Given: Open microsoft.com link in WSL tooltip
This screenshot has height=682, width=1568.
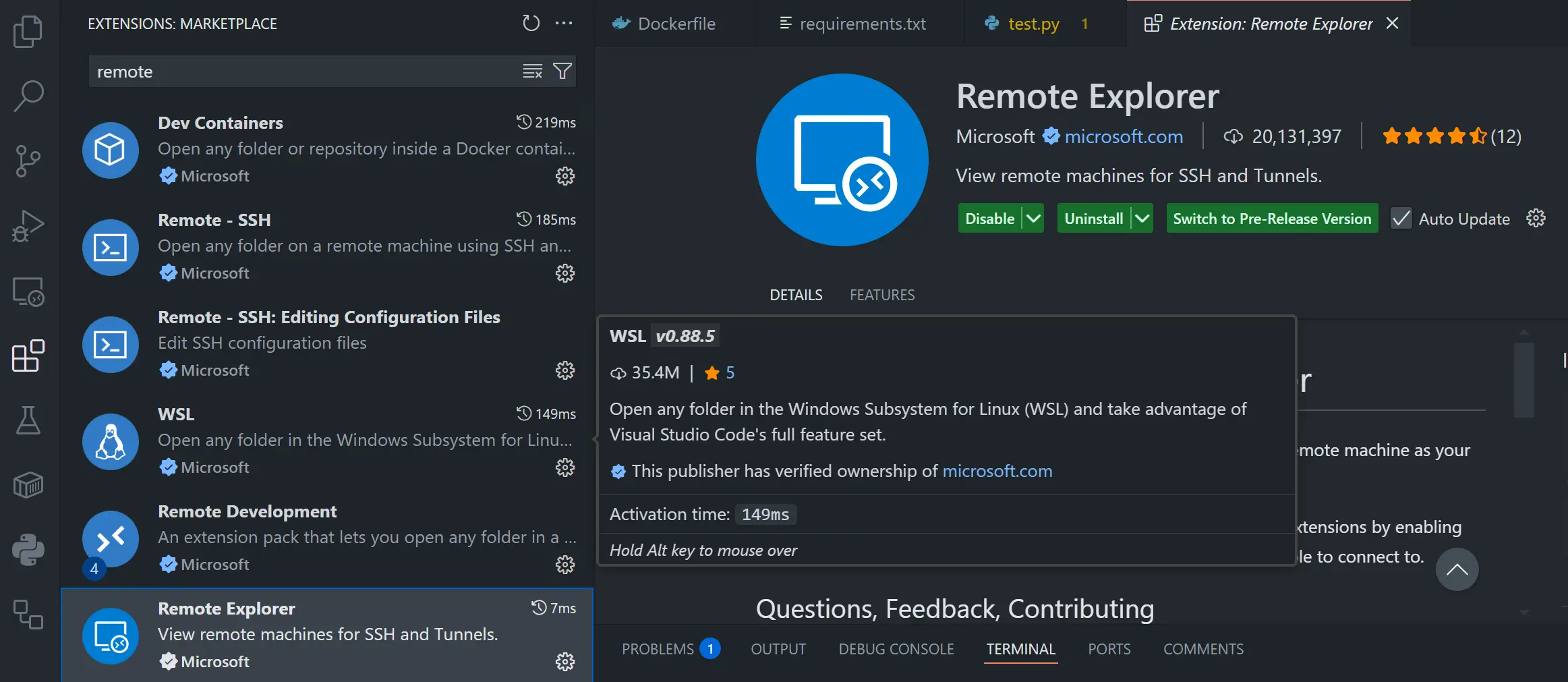Looking at the screenshot, I should click(997, 471).
